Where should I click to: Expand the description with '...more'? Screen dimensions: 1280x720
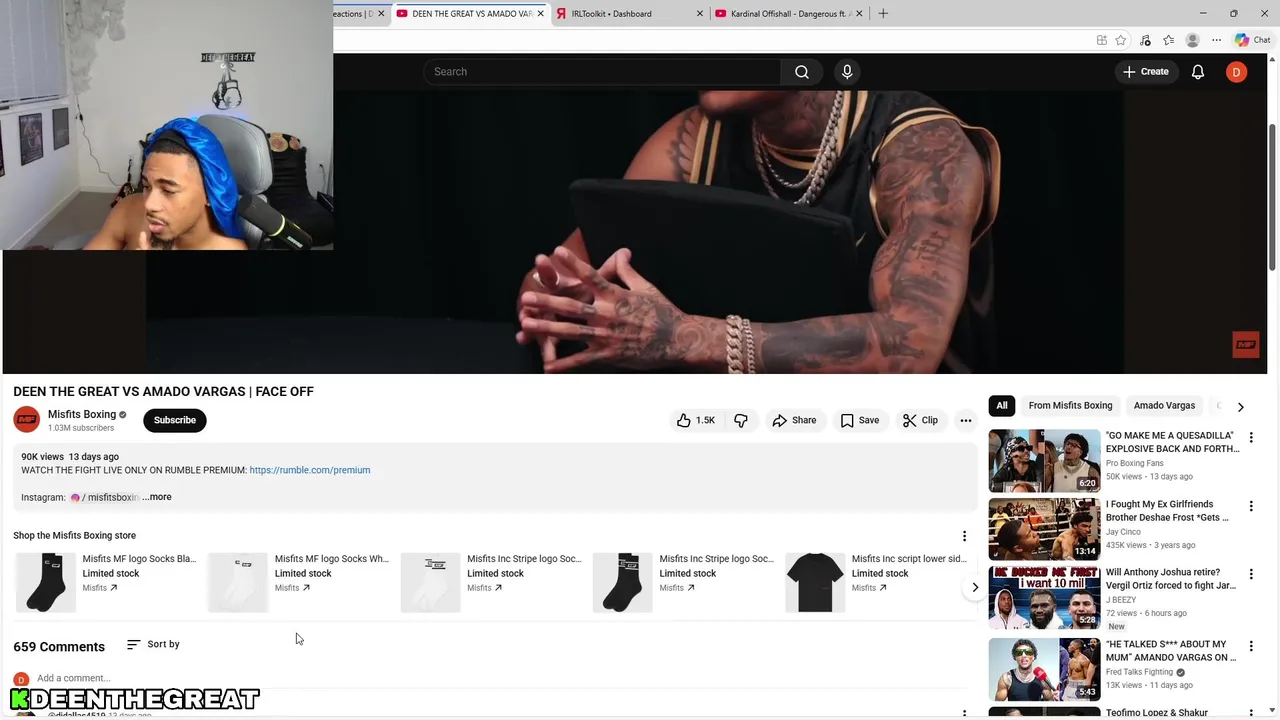pos(157,497)
